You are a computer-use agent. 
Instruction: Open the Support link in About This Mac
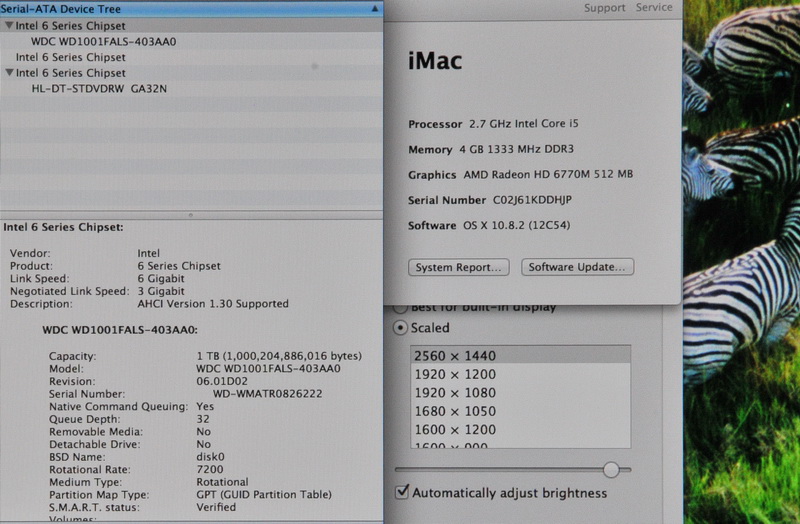(x=604, y=8)
